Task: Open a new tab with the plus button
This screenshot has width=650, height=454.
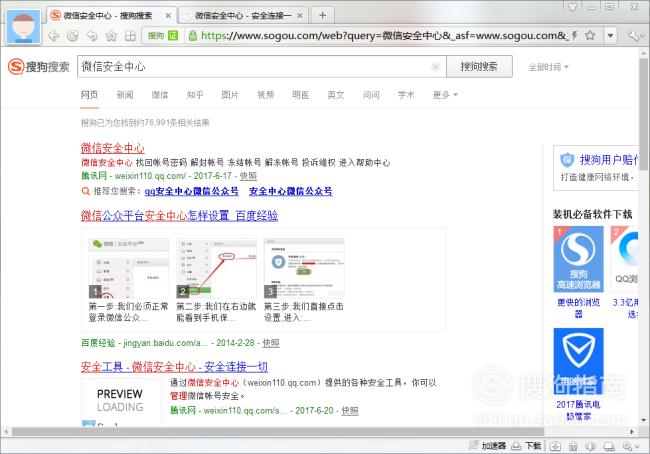Action: click(x=322, y=16)
